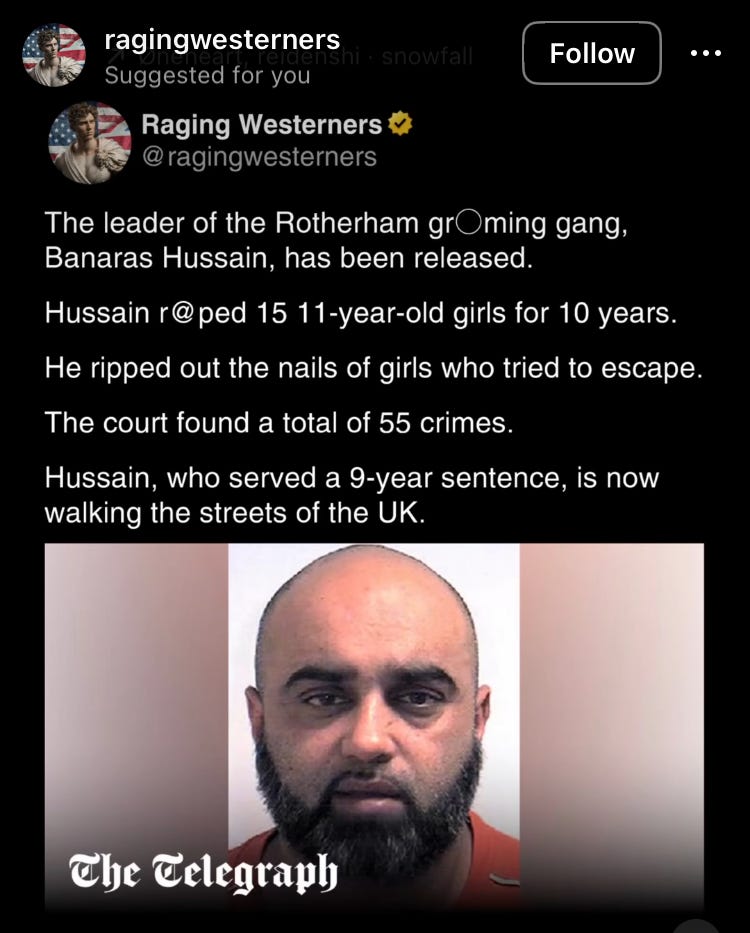
Task: Open the mugshot photo in the post
Action: tap(374, 726)
